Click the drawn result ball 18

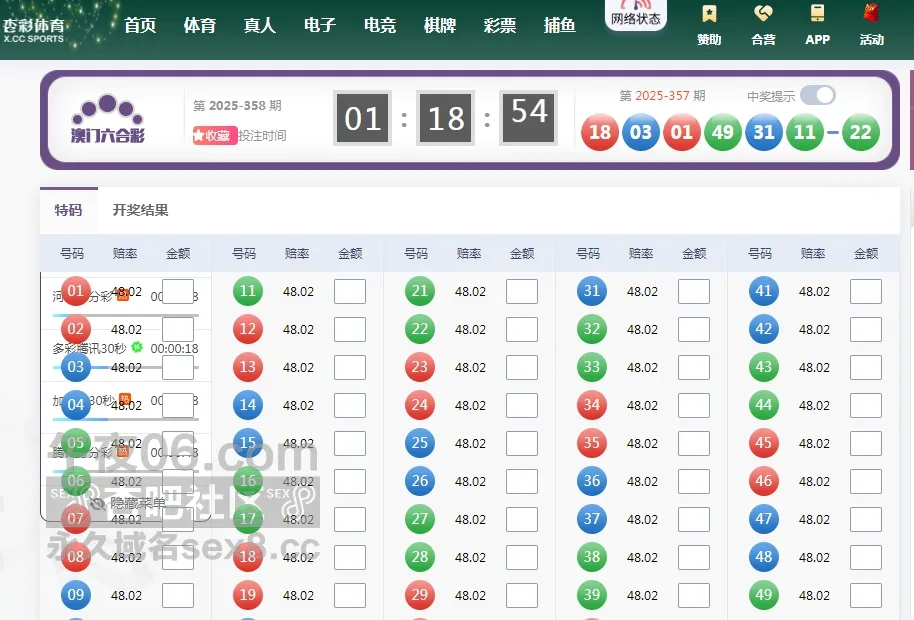pyautogui.click(x=600, y=132)
